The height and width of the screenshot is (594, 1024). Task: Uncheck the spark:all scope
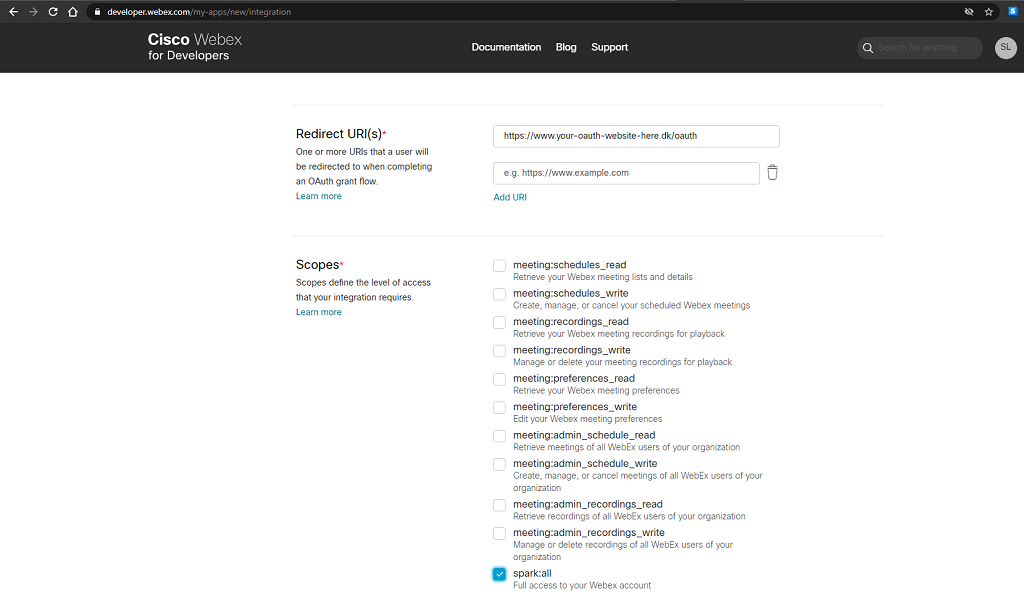coord(500,574)
